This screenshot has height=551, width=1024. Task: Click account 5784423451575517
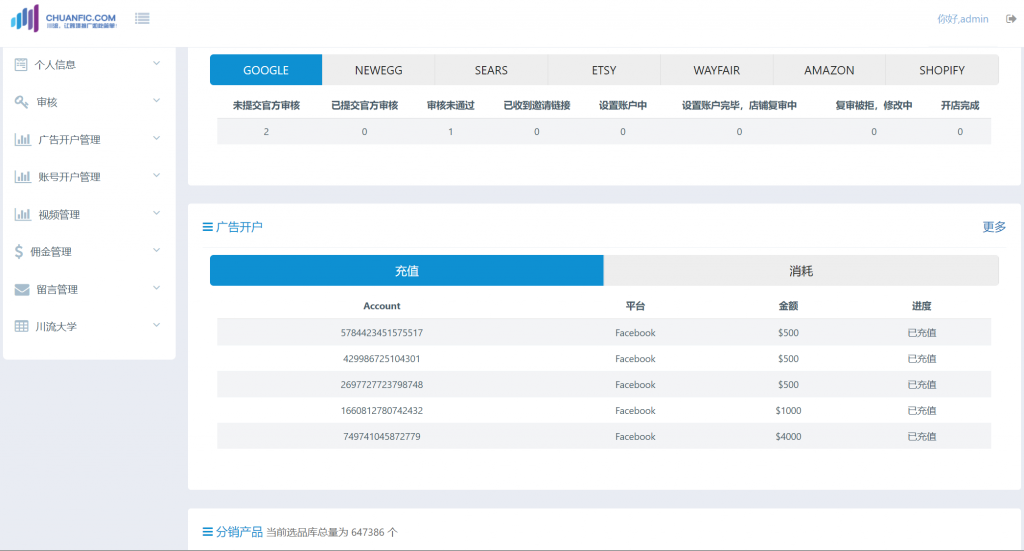click(x=381, y=332)
